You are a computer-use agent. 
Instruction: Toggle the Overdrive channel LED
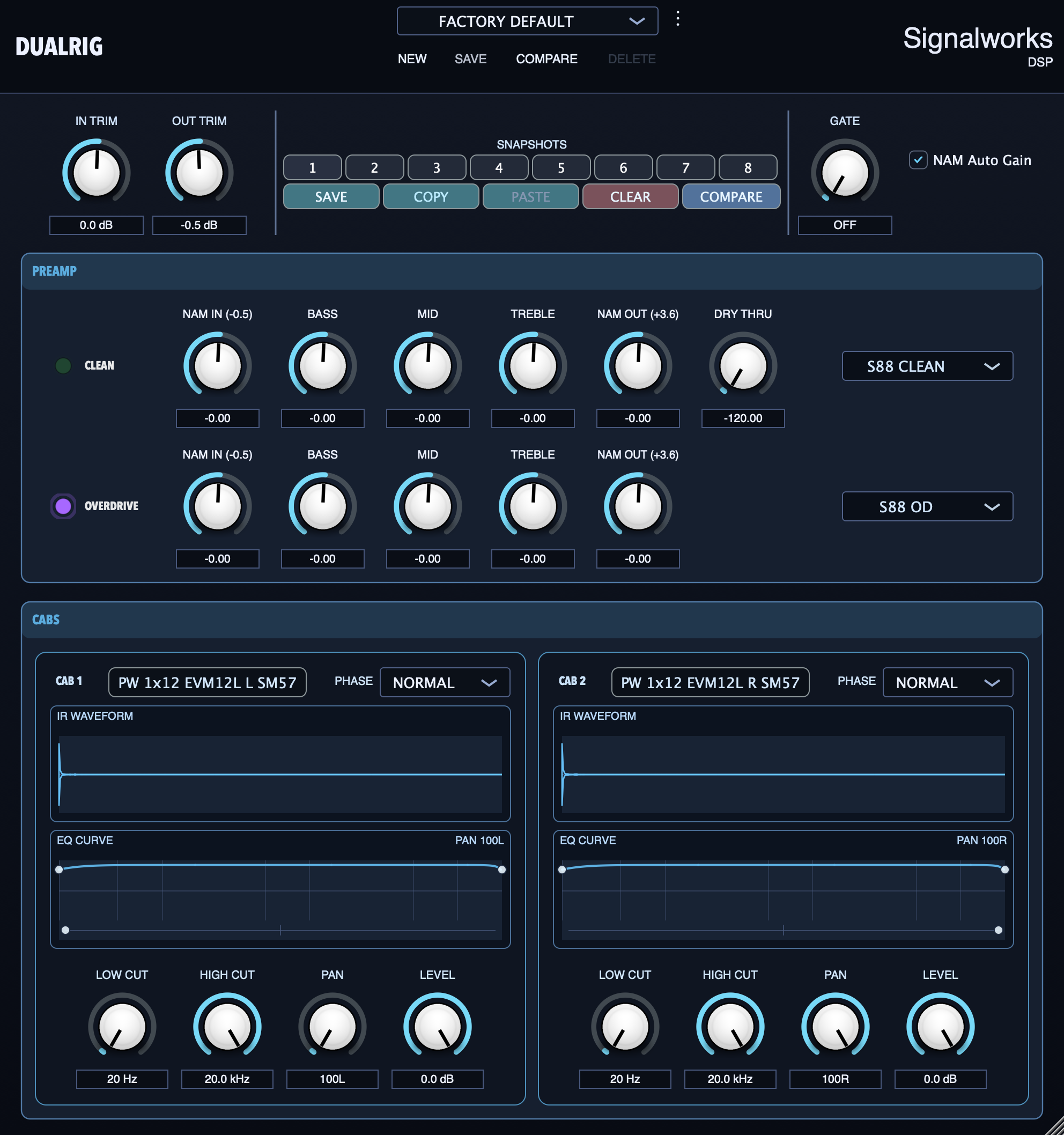63,506
